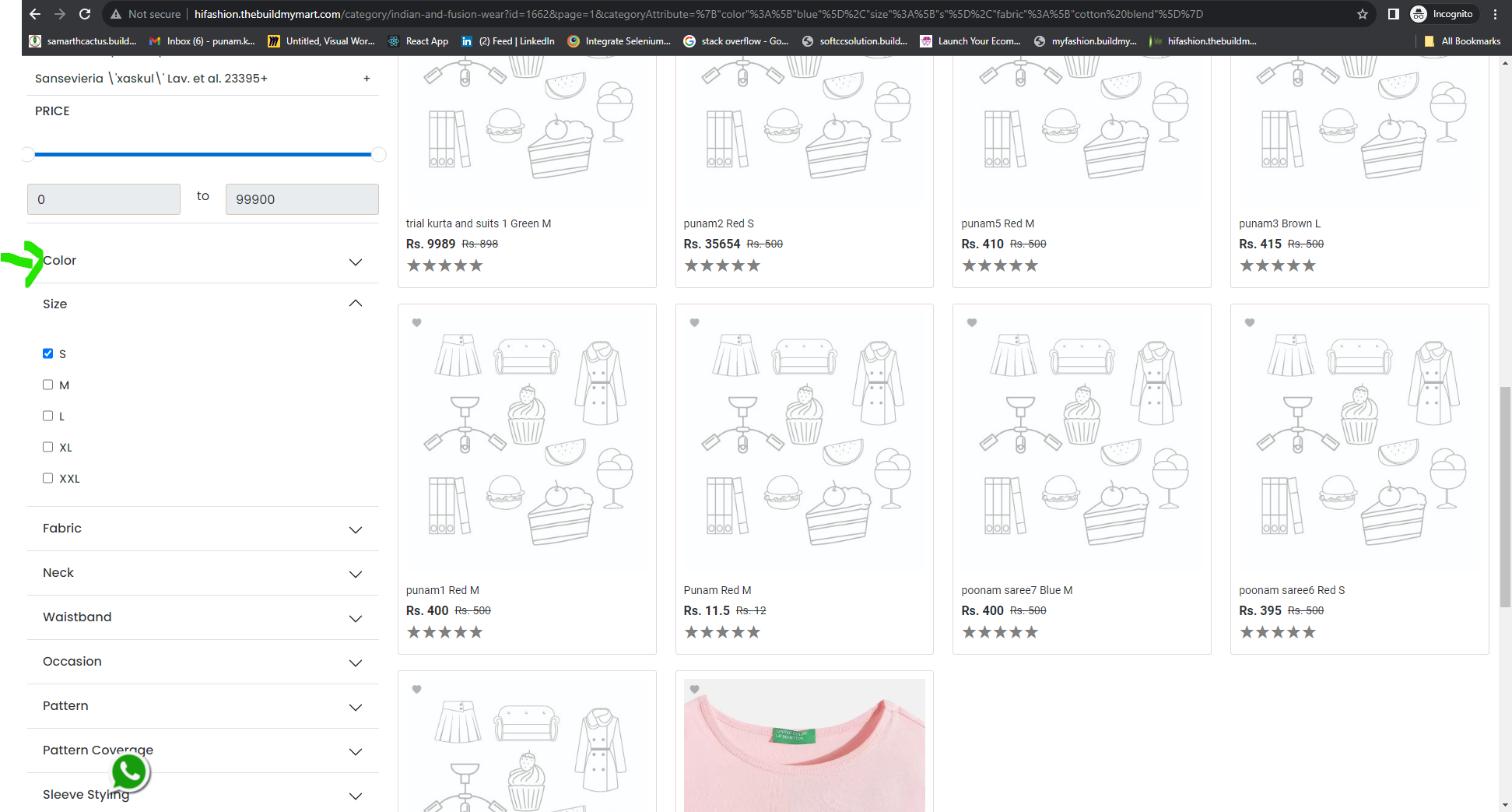Open the softccsolution.build bookmark

tap(854, 41)
